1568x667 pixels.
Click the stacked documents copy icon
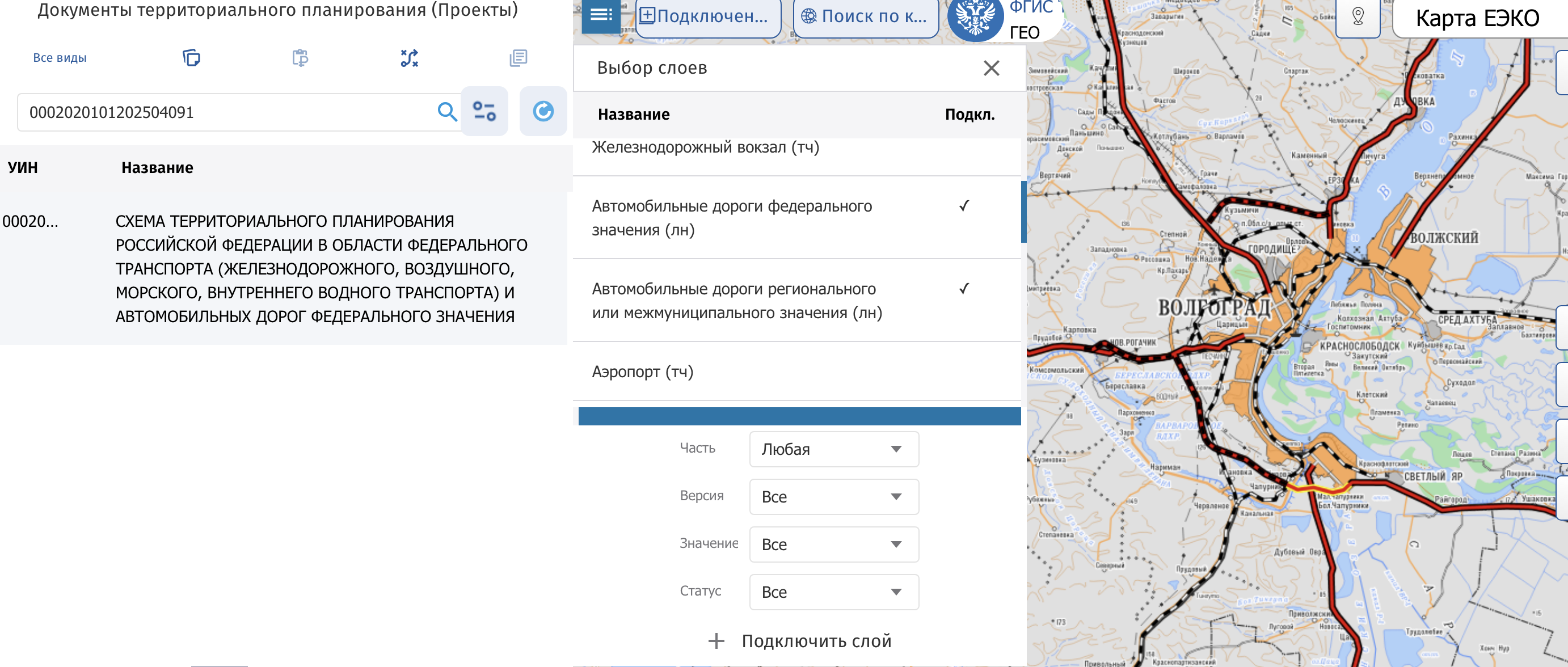click(191, 58)
